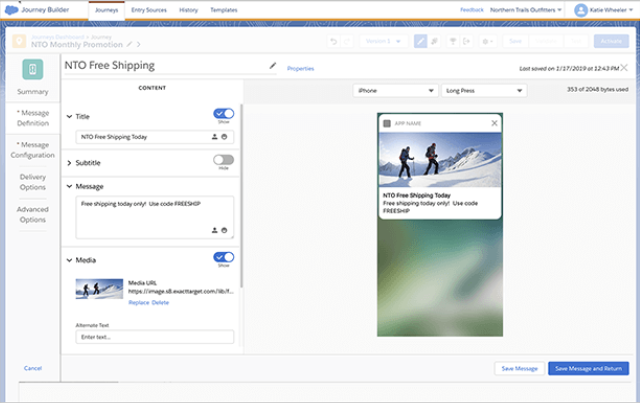This screenshot has height=403, width=640.
Task: Collapse the Media section chevron
Action: tap(69, 260)
